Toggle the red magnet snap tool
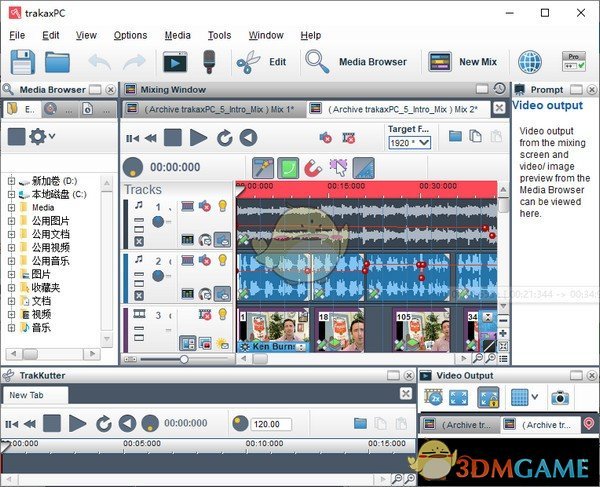 (x=313, y=168)
